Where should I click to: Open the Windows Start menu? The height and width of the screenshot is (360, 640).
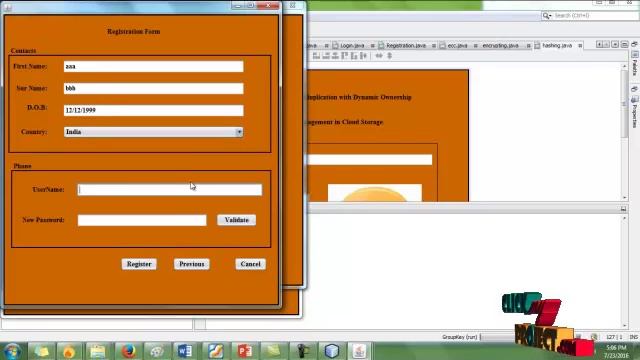point(13,351)
